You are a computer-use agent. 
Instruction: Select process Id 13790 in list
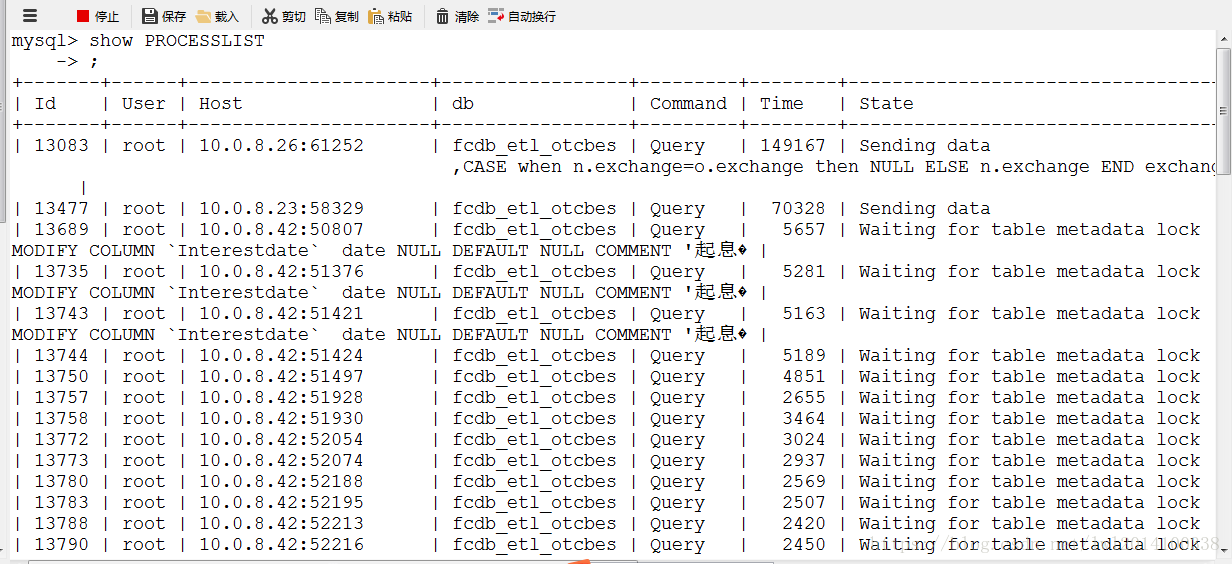61,545
